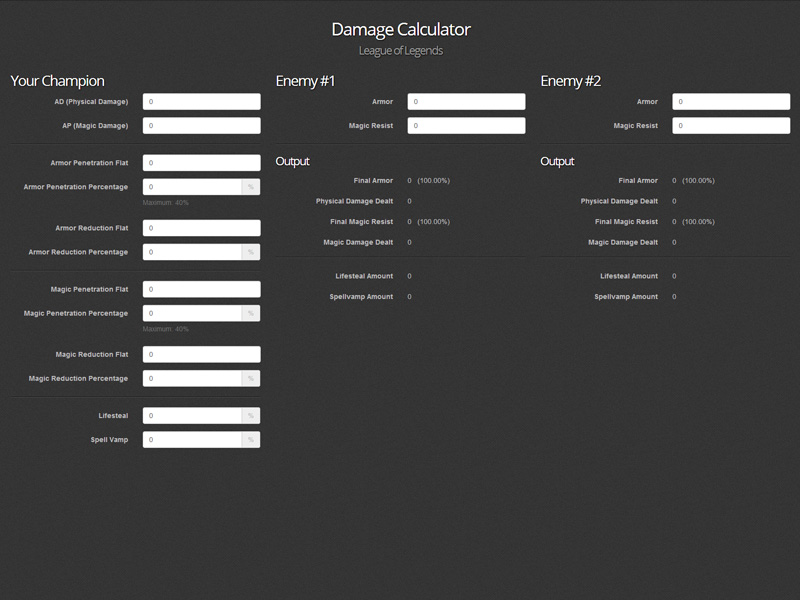This screenshot has height=600, width=800.
Task: Click the percent addon of Magic Penetration Percentage
Action: tap(251, 313)
